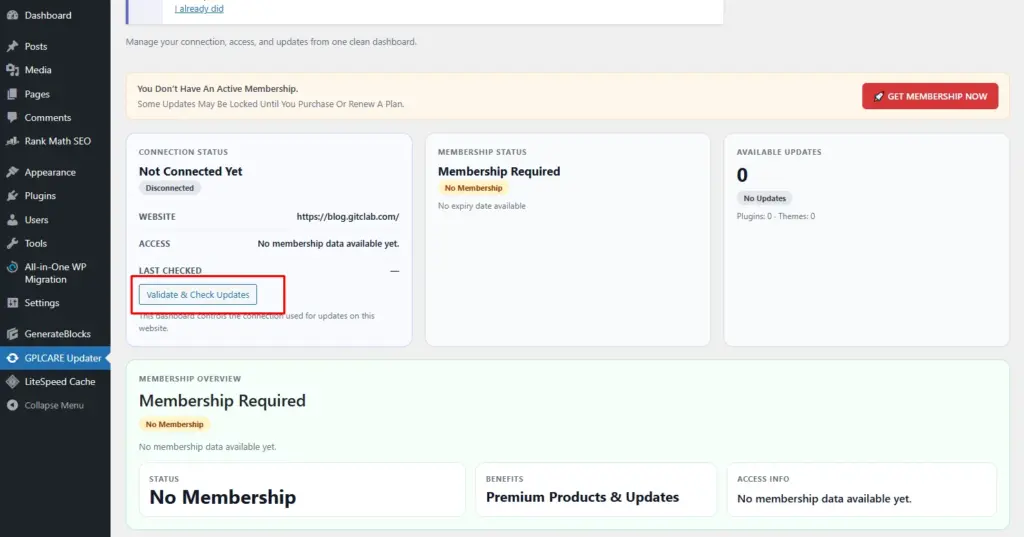
Task: Open the Settings menu item
Action: [x=42, y=303]
